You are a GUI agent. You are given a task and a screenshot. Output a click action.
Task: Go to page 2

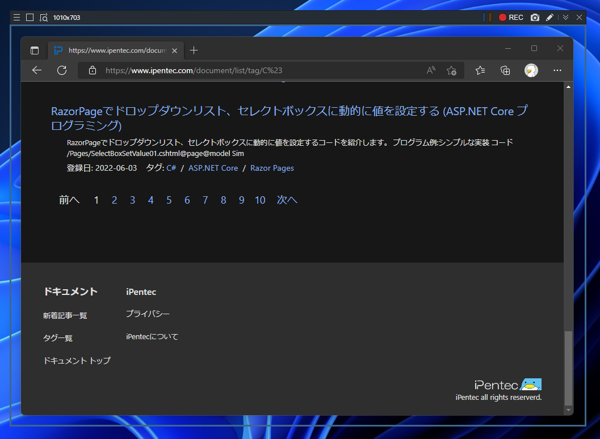114,200
